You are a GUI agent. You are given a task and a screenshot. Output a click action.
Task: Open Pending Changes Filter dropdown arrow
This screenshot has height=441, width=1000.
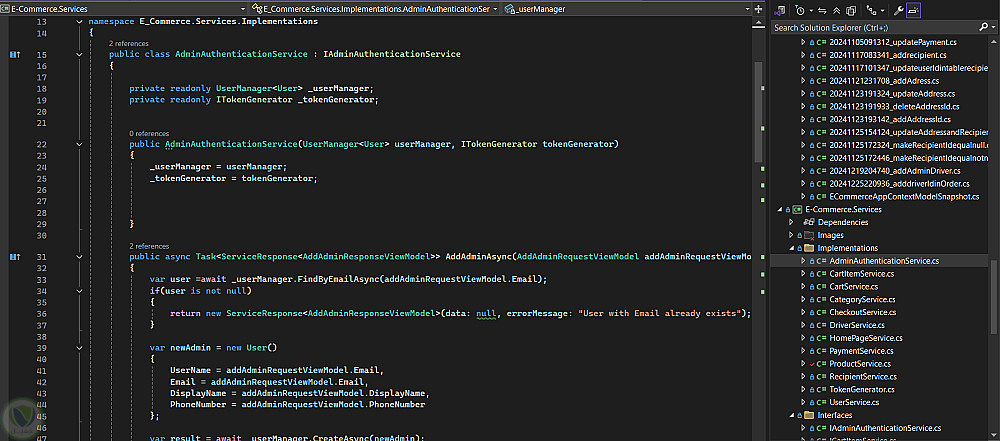coord(811,11)
